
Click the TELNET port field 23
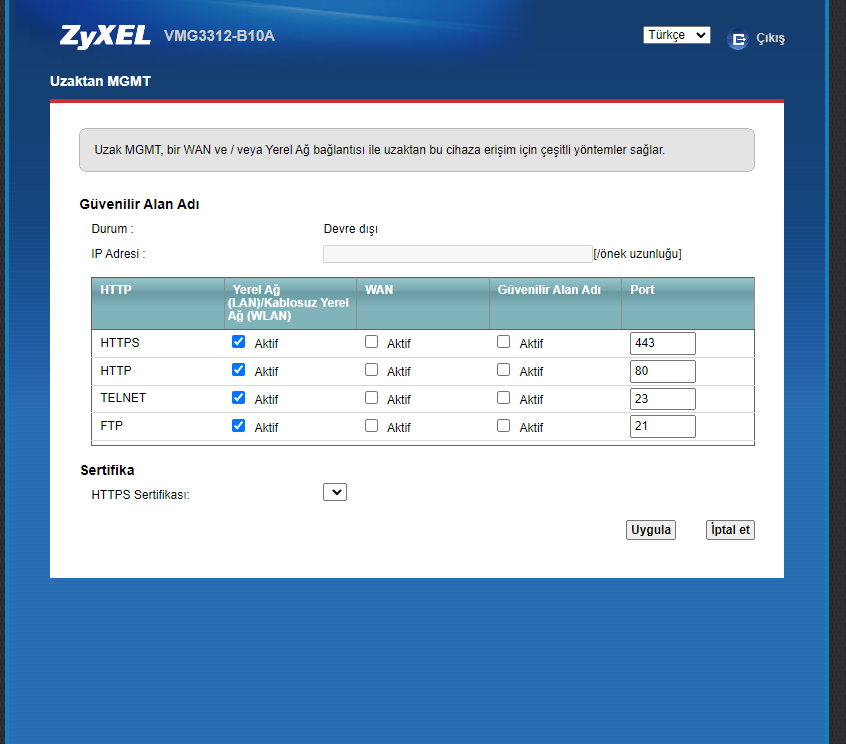663,399
